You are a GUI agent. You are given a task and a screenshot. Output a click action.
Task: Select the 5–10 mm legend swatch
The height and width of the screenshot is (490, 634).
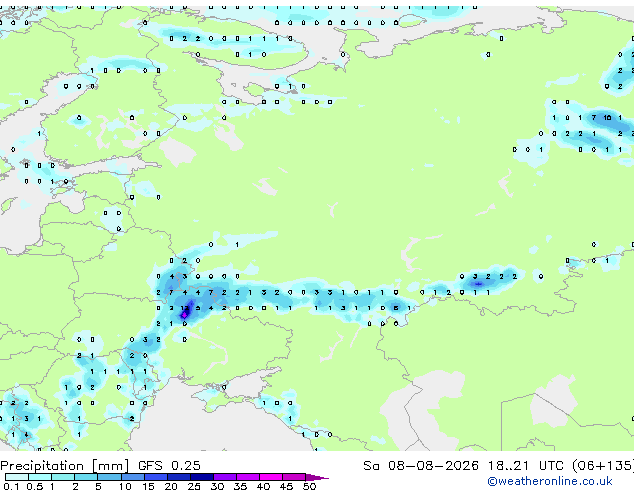pyautogui.click(x=109, y=477)
